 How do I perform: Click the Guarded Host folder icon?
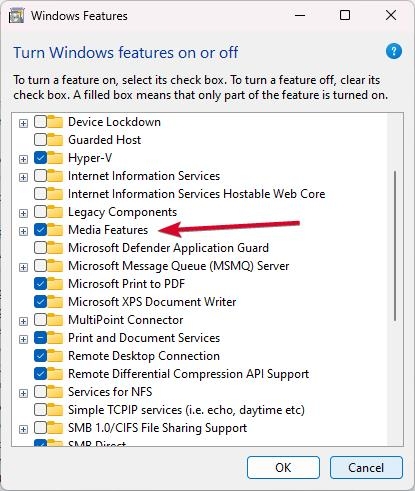pos(55,140)
